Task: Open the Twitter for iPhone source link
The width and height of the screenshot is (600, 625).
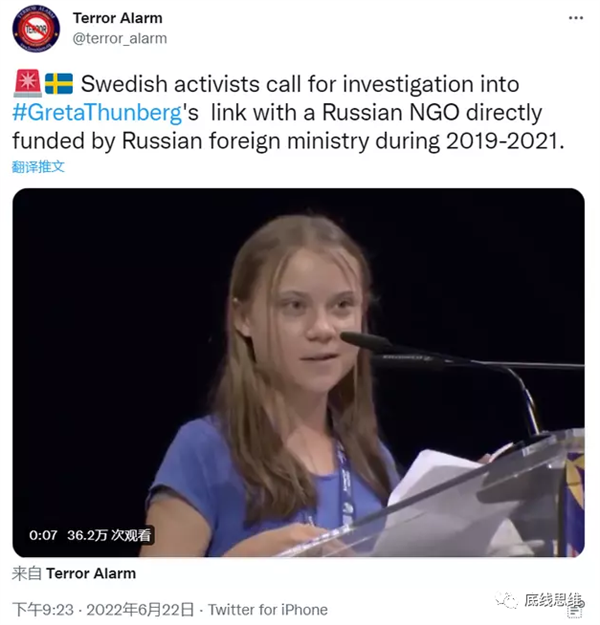Action: (x=268, y=609)
